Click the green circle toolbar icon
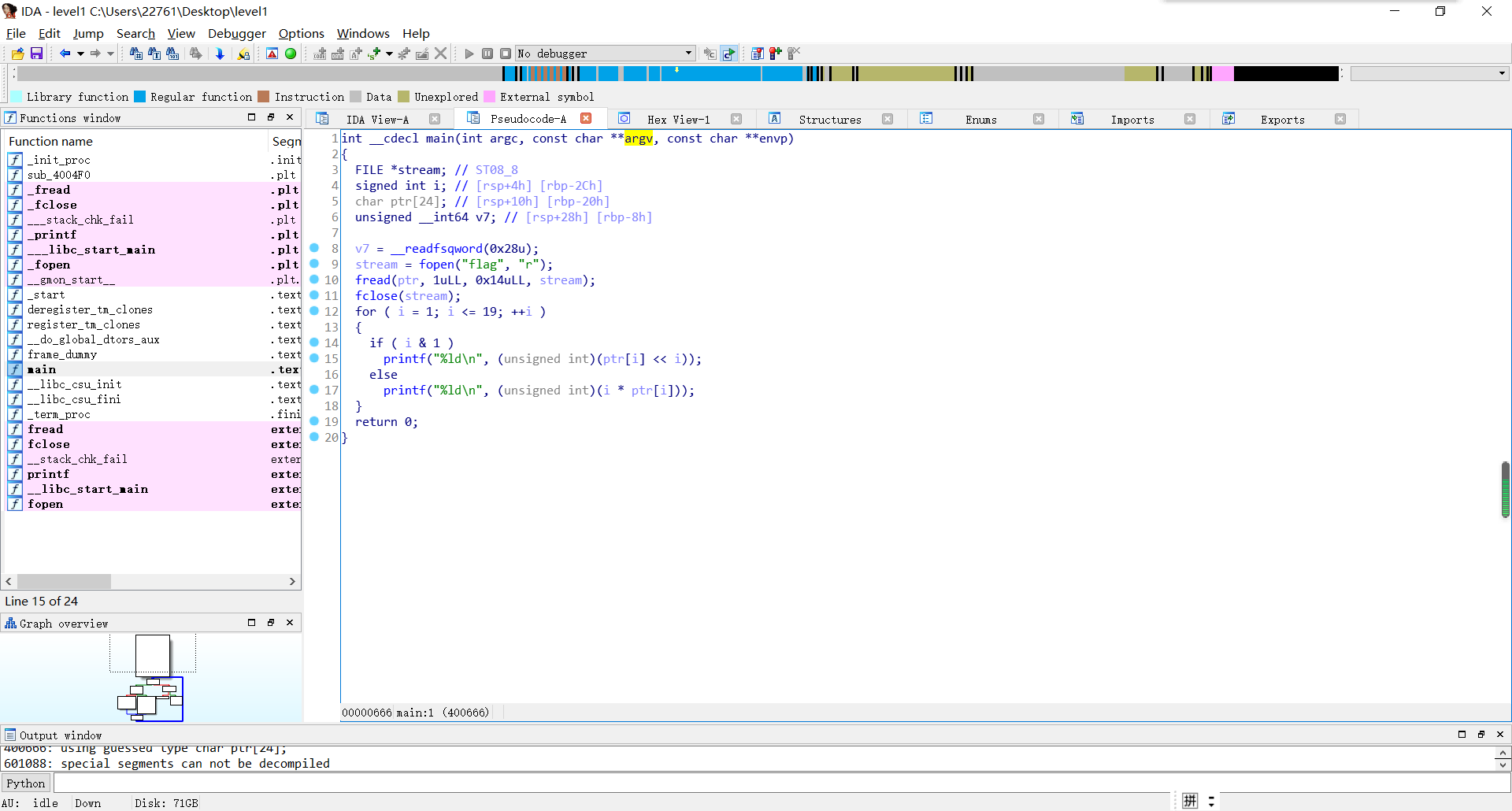 coord(291,54)
